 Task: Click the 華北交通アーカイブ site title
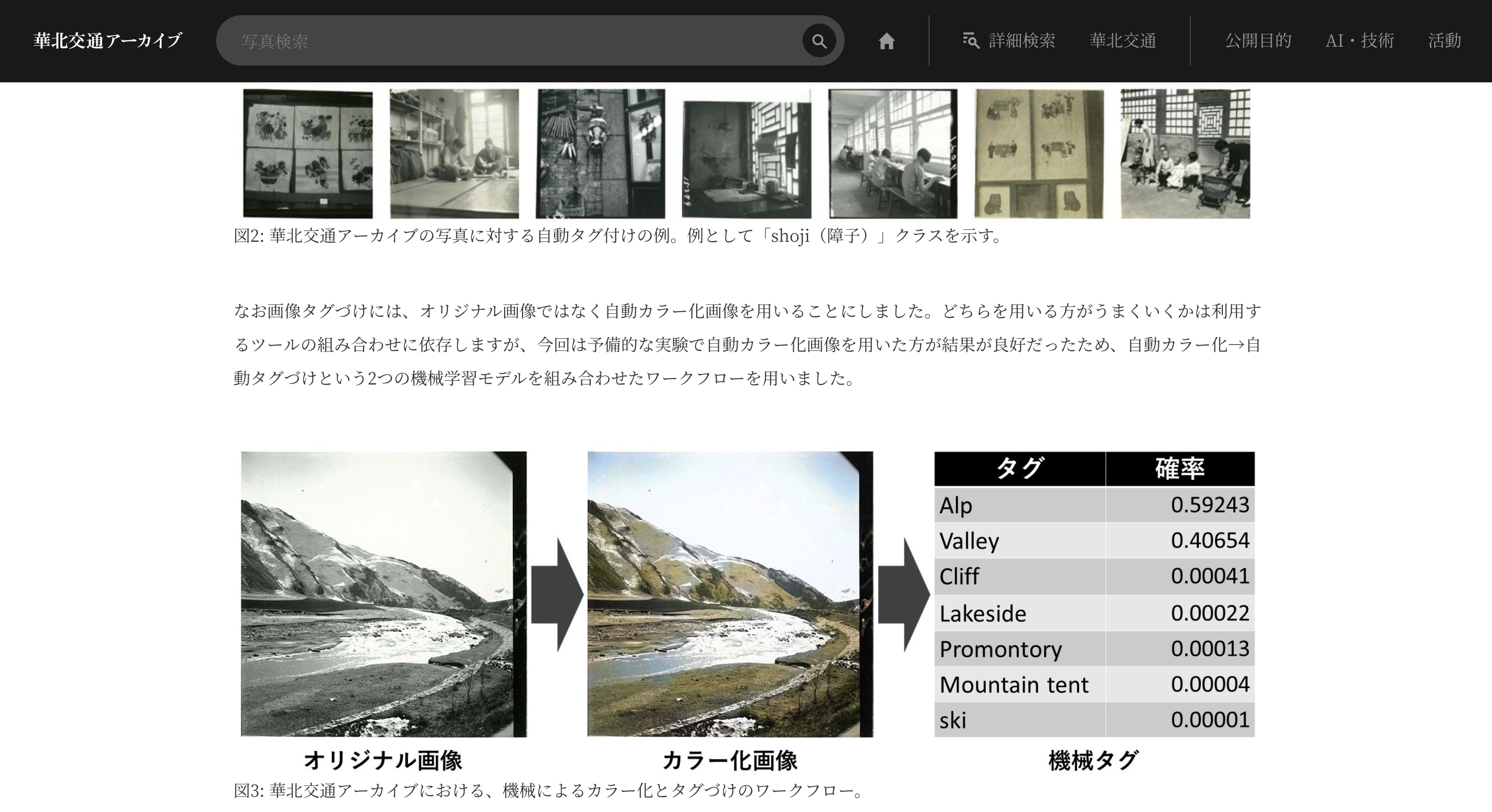click(108, 40)
